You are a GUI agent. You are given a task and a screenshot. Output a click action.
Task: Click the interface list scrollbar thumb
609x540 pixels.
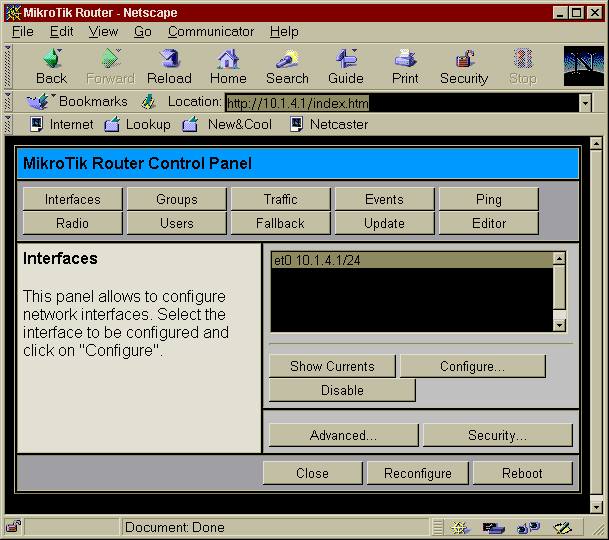click(x=559, y=287)
